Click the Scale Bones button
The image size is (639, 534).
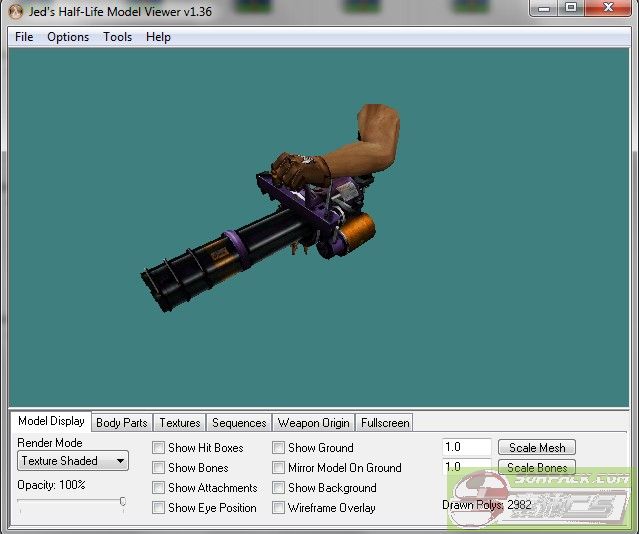537,468
